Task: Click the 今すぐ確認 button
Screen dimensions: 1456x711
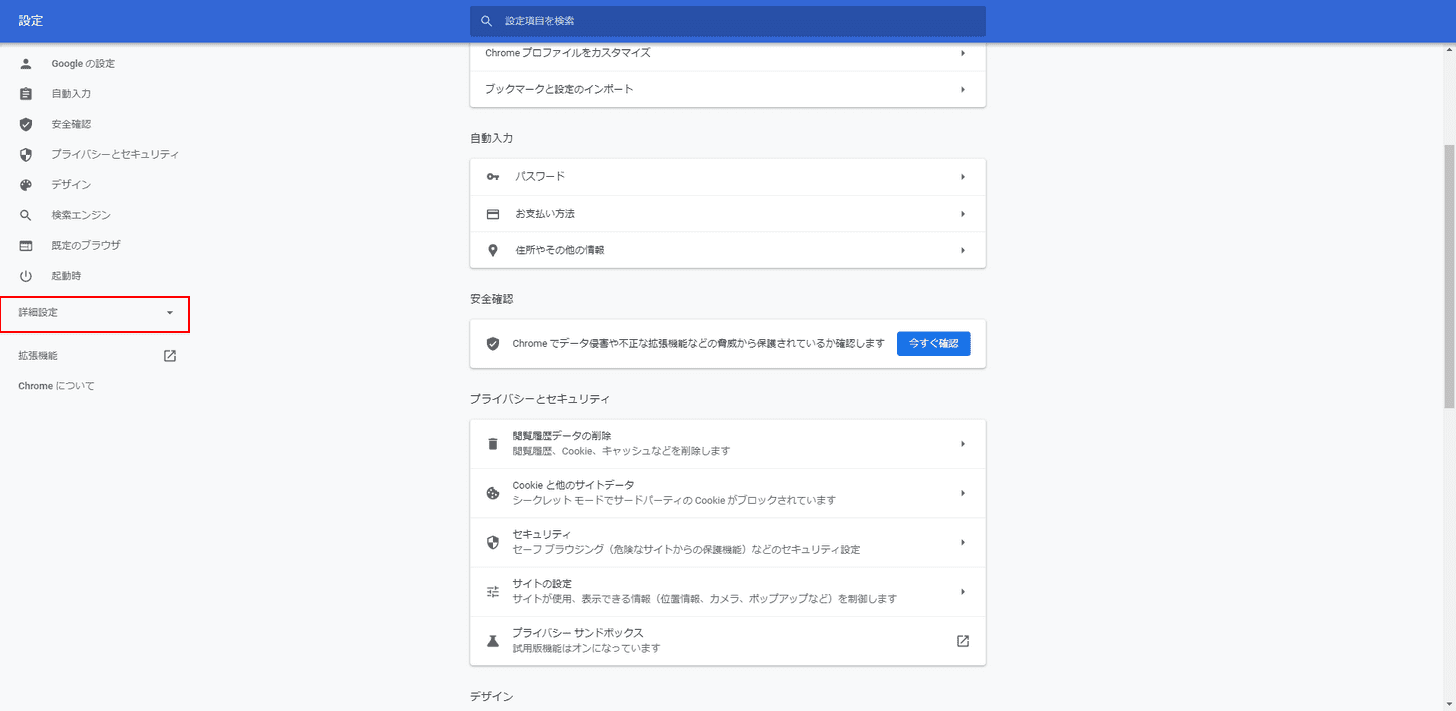Action: [x=933, y=343]
